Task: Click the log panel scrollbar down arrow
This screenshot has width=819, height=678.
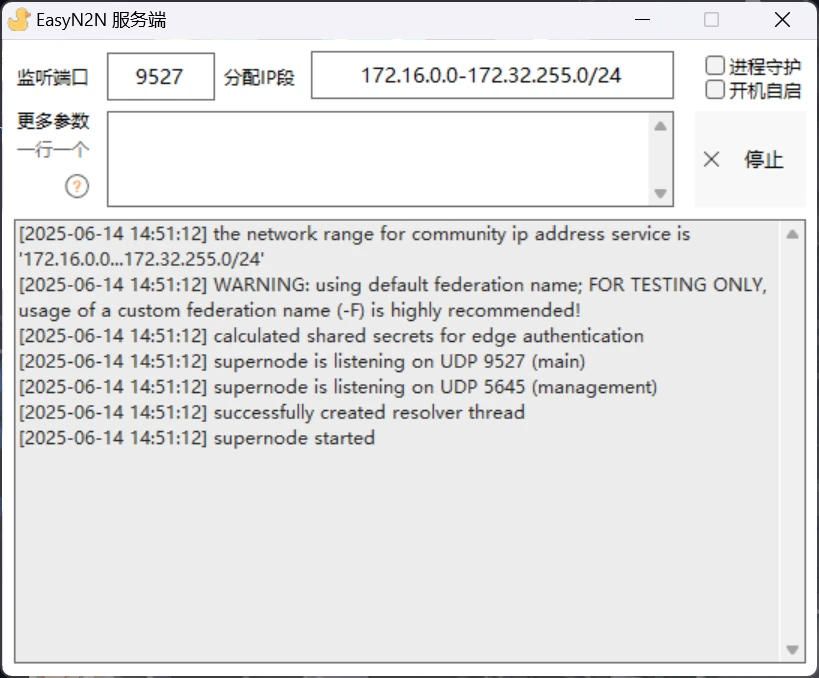Action: coord(792,650)
